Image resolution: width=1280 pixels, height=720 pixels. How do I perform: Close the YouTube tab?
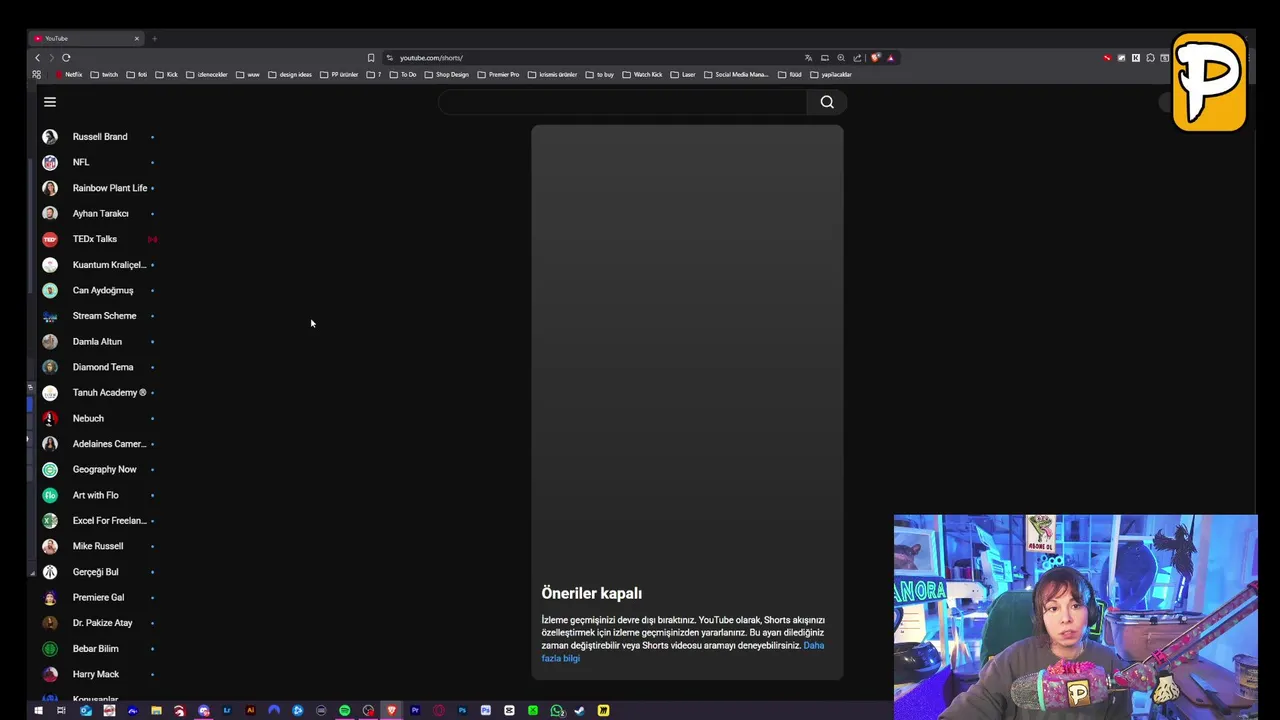coord(137,39)
